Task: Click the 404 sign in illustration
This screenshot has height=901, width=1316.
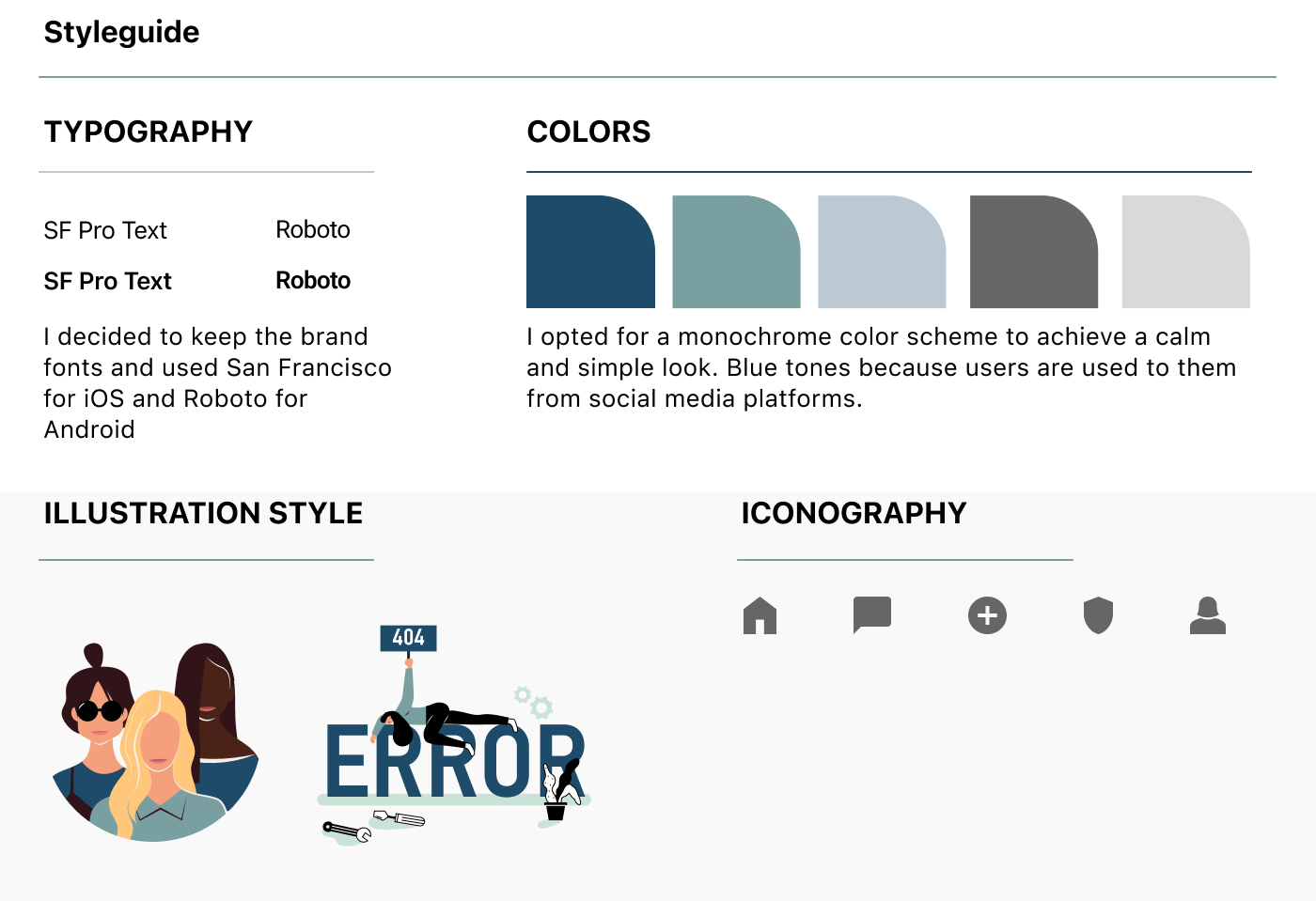Action: click(x=408, y=638)
